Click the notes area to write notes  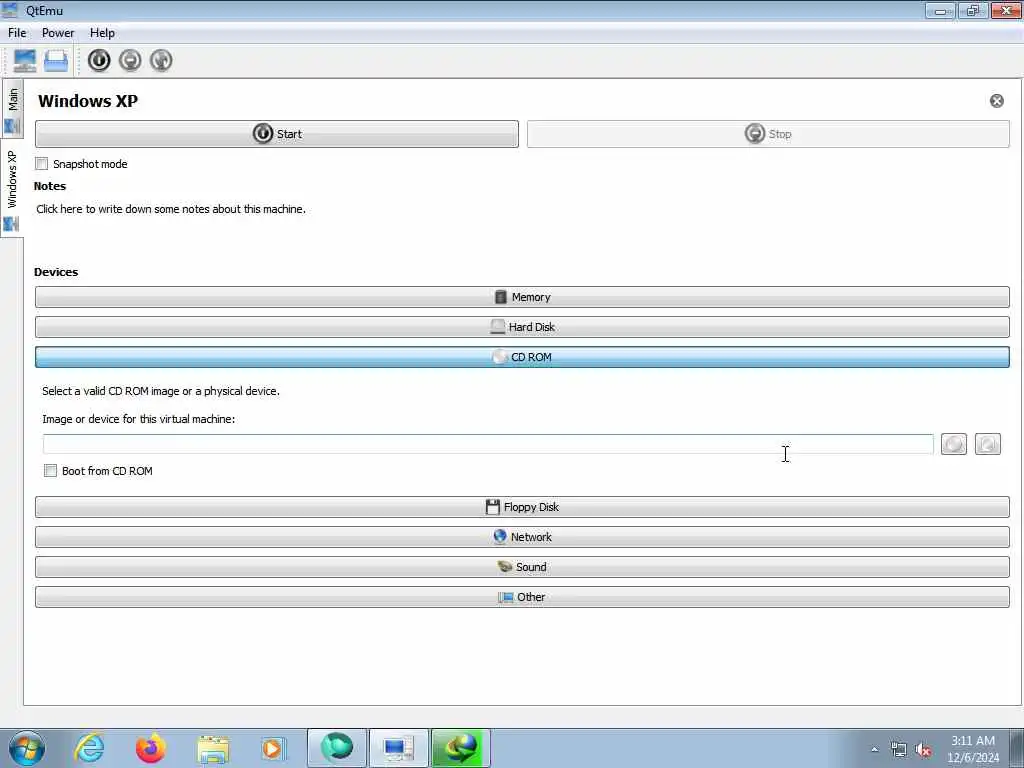171,209
